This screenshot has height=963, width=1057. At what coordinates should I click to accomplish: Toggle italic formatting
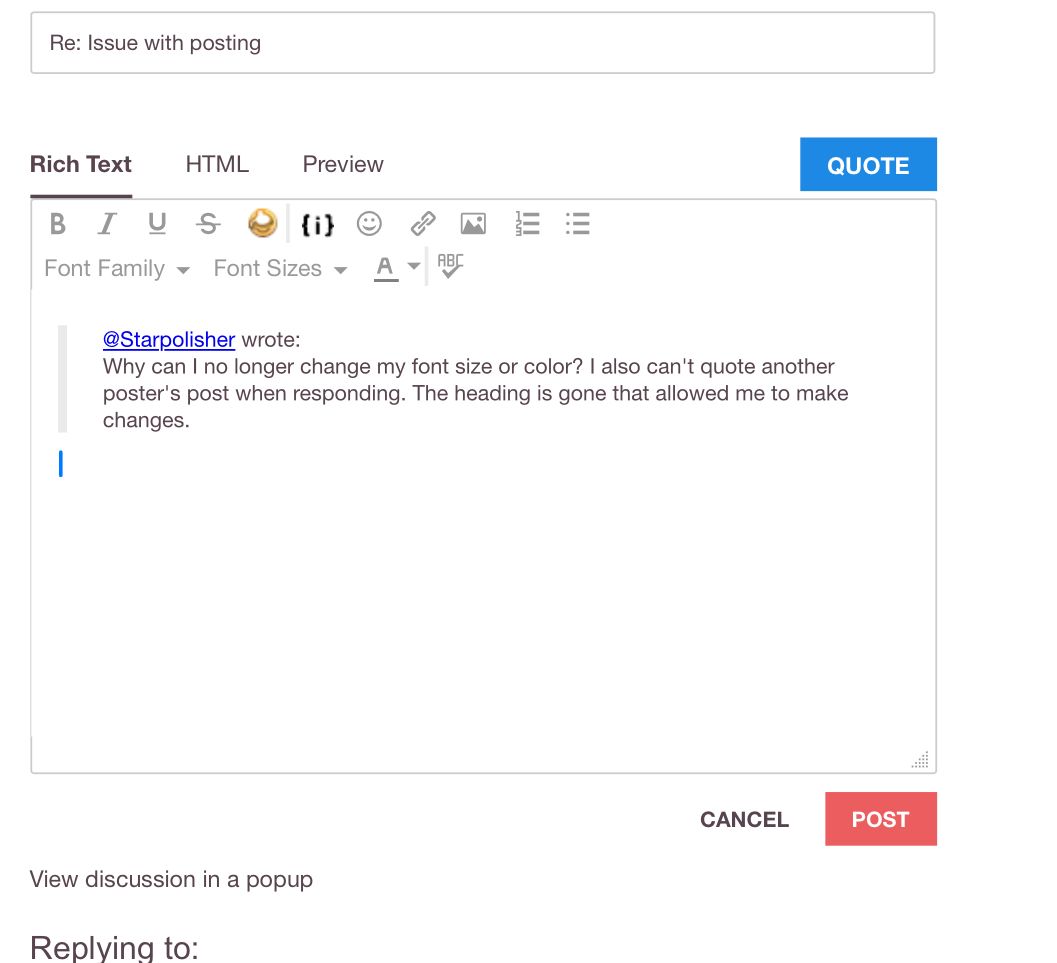coord(107,224)
